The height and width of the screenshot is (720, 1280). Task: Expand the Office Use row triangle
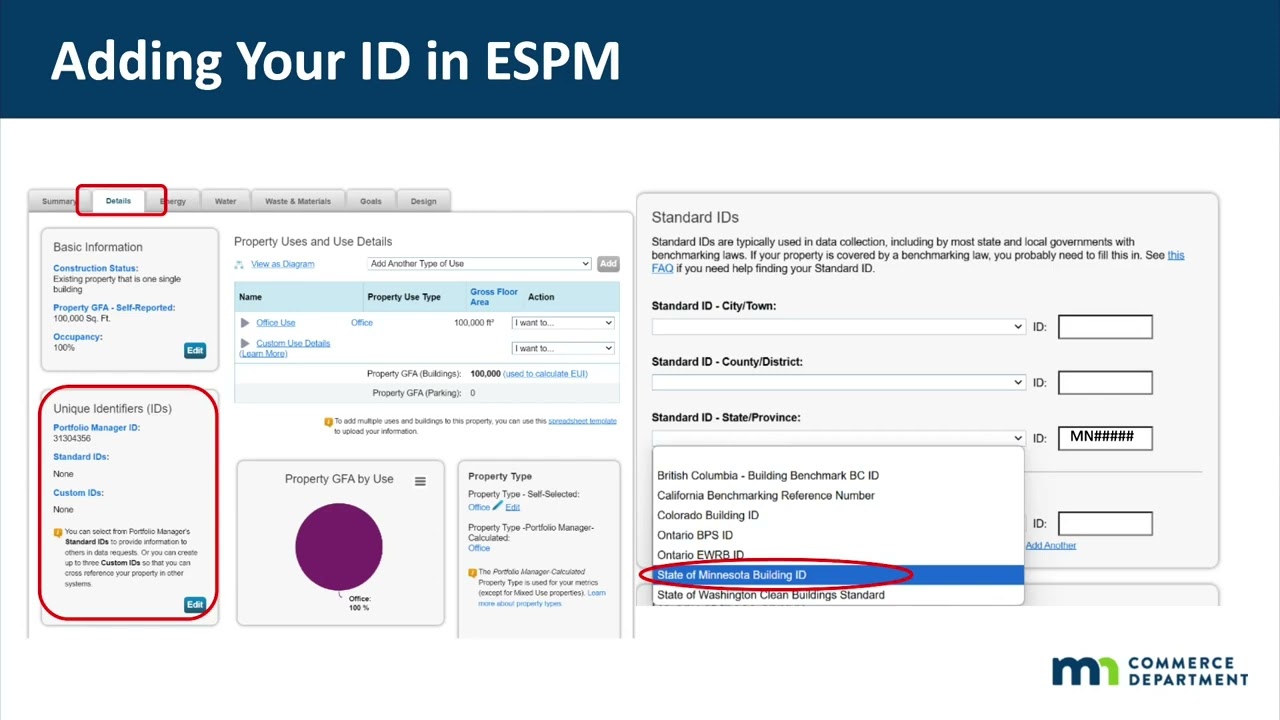point(245,323)
